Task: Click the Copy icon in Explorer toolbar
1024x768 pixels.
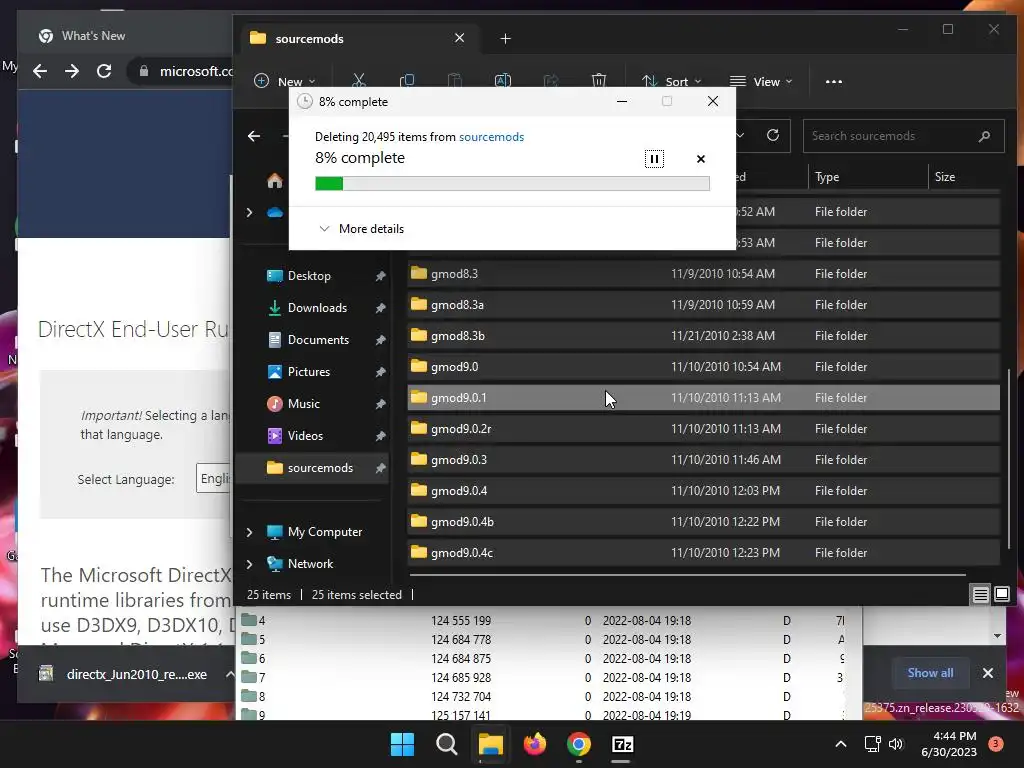Action: coord(407,80)
